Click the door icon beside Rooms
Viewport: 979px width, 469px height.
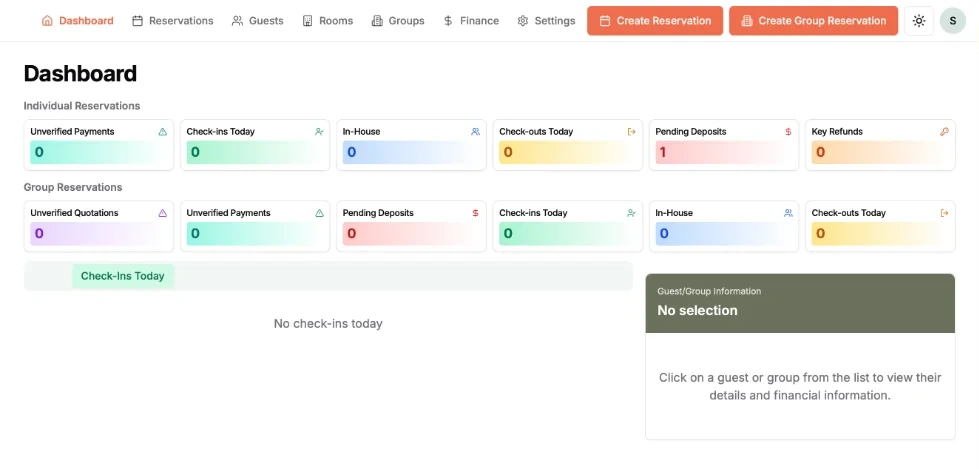[307, 21]
